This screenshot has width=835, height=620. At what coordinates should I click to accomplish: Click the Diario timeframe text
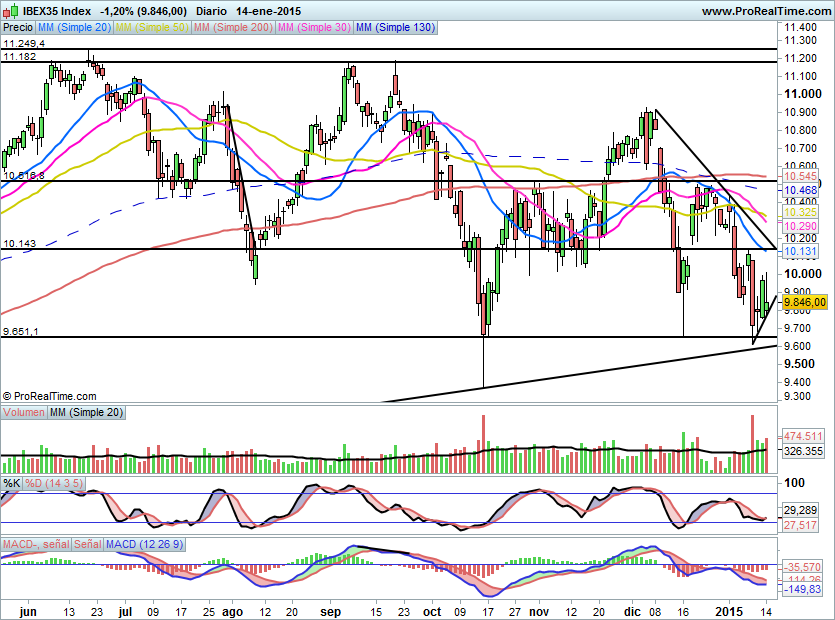(x=211, y=11)
